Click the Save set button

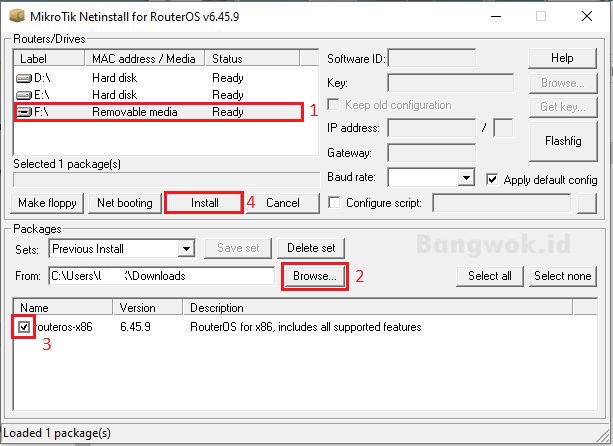point(238,248)
